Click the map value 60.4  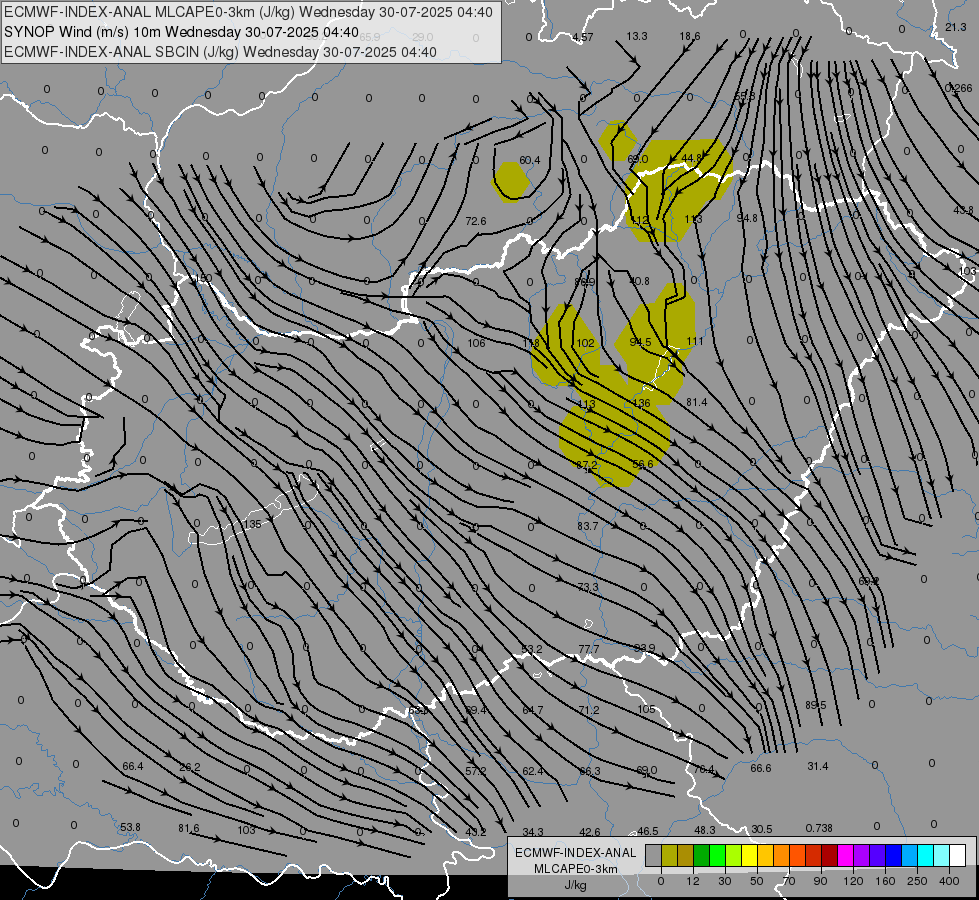(529, 161)
